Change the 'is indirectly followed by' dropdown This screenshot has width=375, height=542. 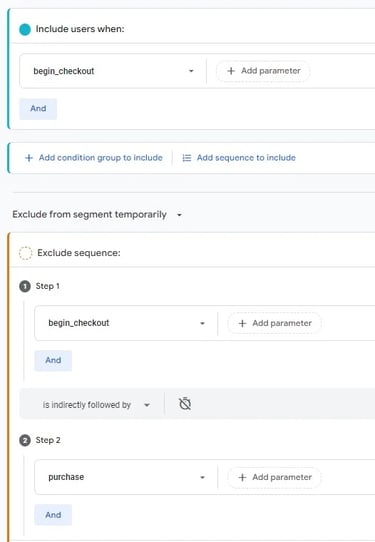[96, 405]
